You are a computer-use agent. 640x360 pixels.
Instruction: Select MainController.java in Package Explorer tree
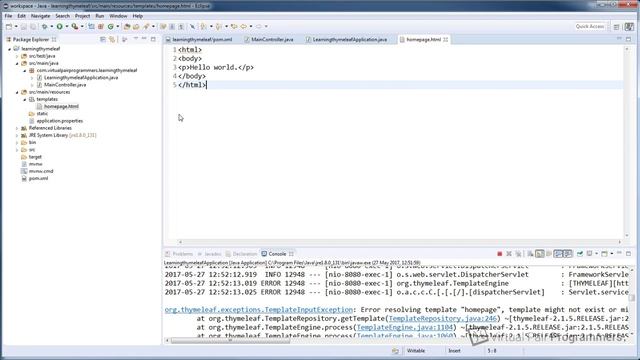65,85
